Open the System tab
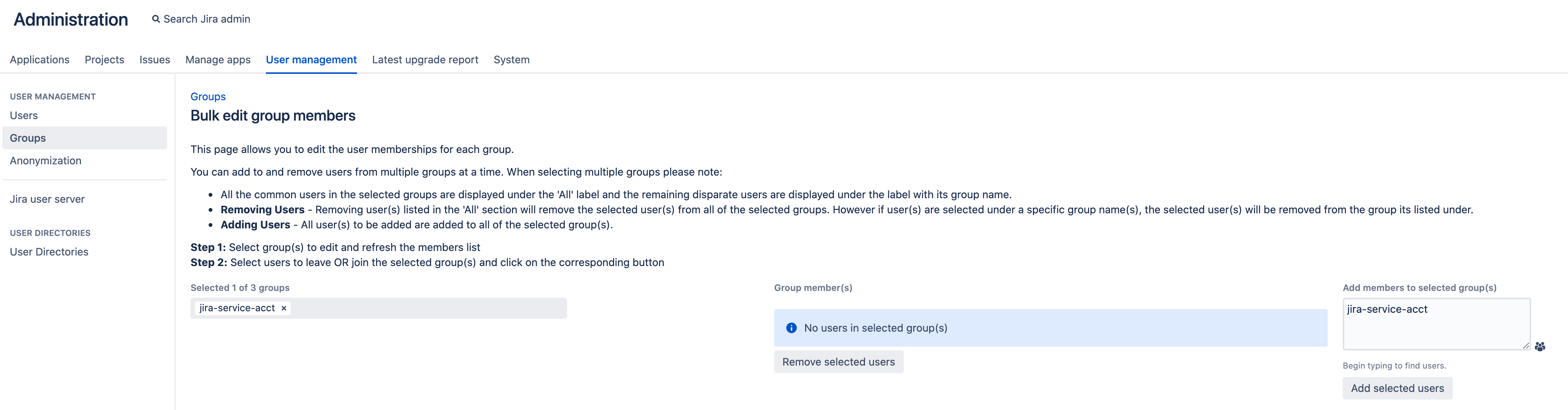 511,60
